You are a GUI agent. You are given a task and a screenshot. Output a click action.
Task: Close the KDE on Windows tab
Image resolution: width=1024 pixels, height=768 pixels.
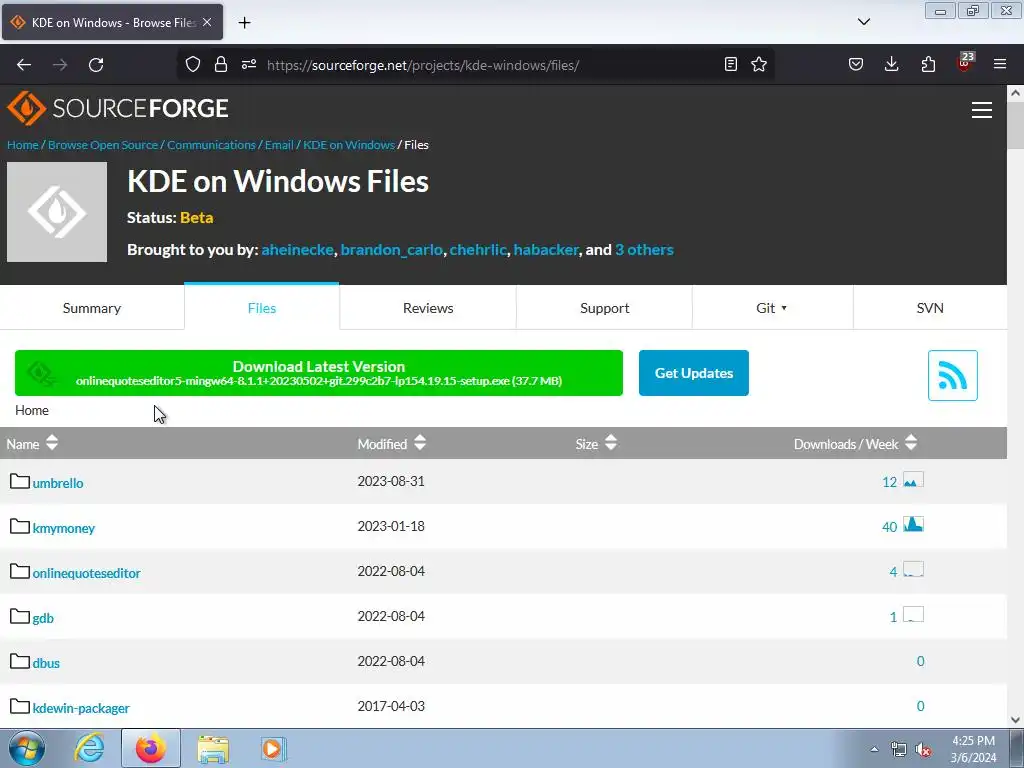(207, 22)
